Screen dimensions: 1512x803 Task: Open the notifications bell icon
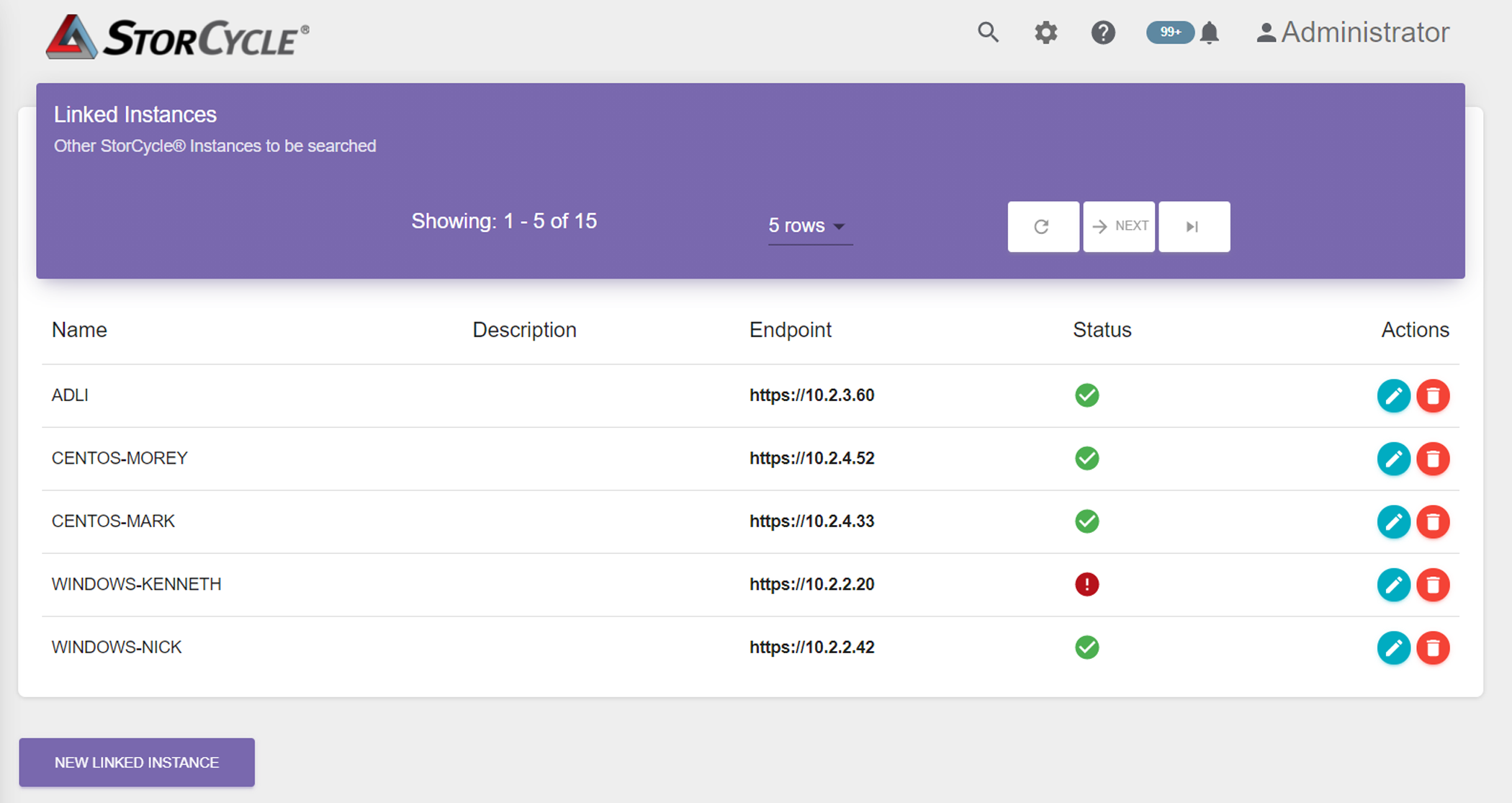pyautogui.click(x=1210, y=32)
